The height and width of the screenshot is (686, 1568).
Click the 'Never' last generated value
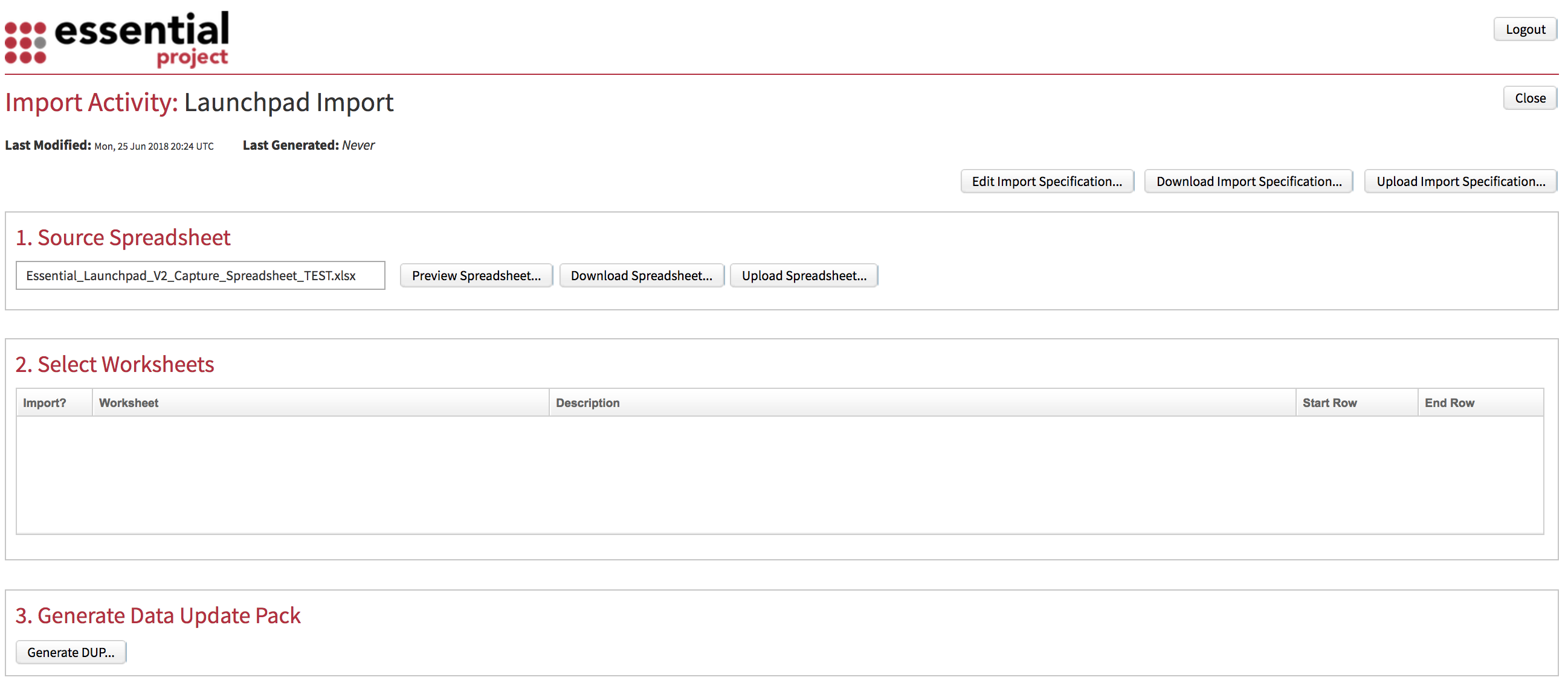click(358, 146)
